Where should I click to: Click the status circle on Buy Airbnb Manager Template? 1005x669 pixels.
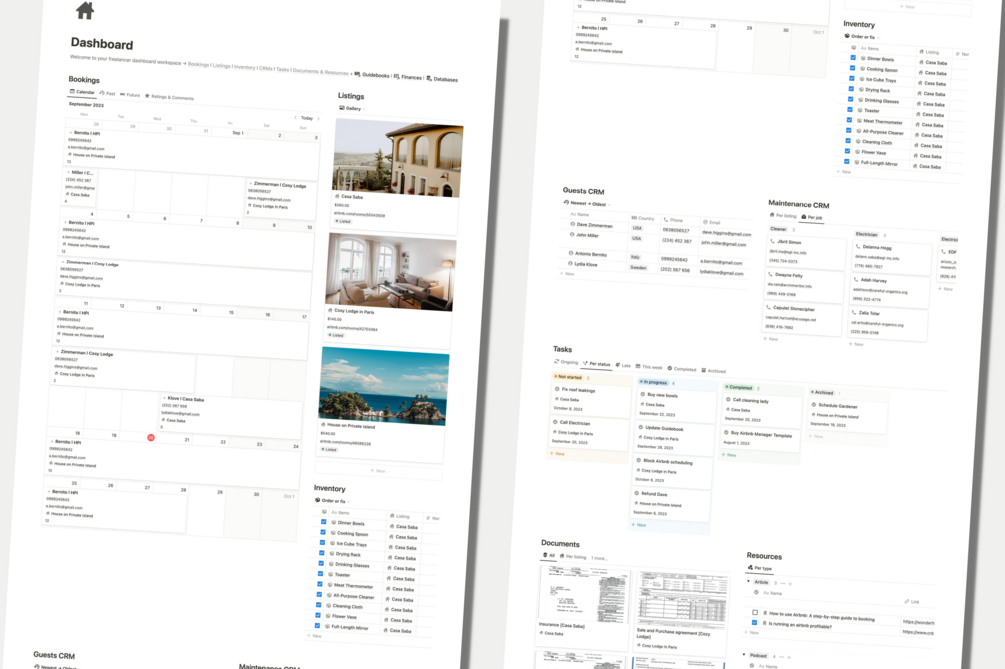click(727, 433)
